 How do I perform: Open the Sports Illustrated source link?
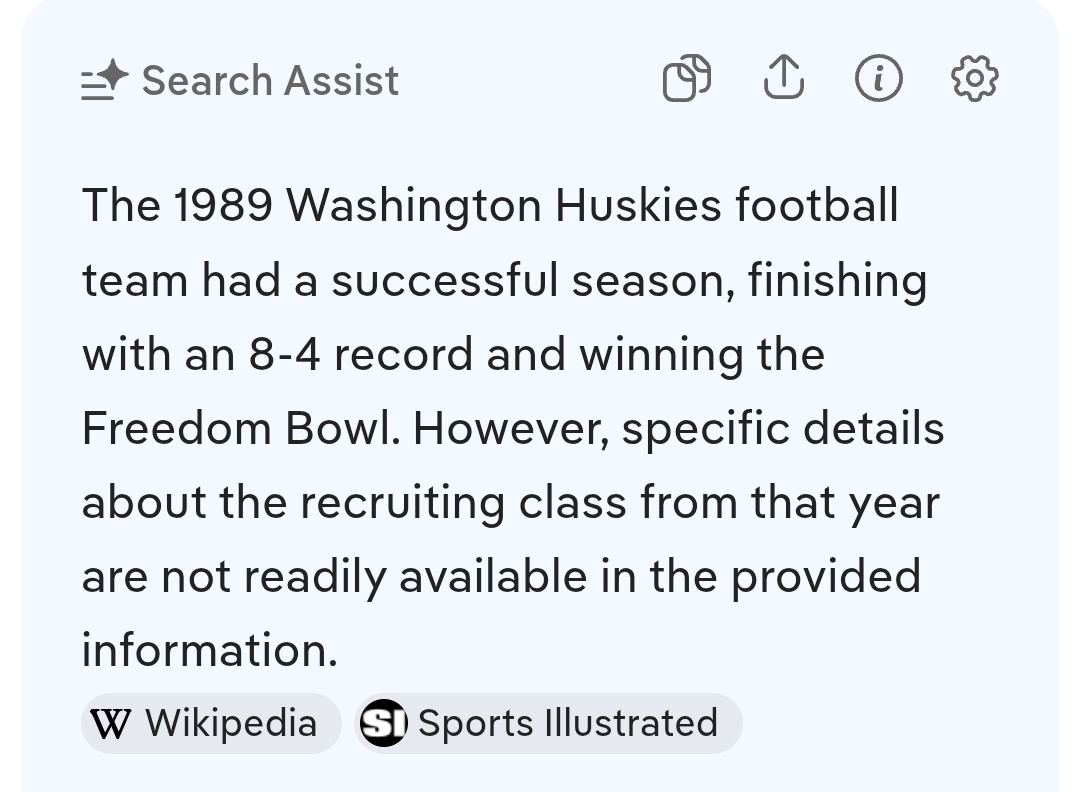click(567, 723)
